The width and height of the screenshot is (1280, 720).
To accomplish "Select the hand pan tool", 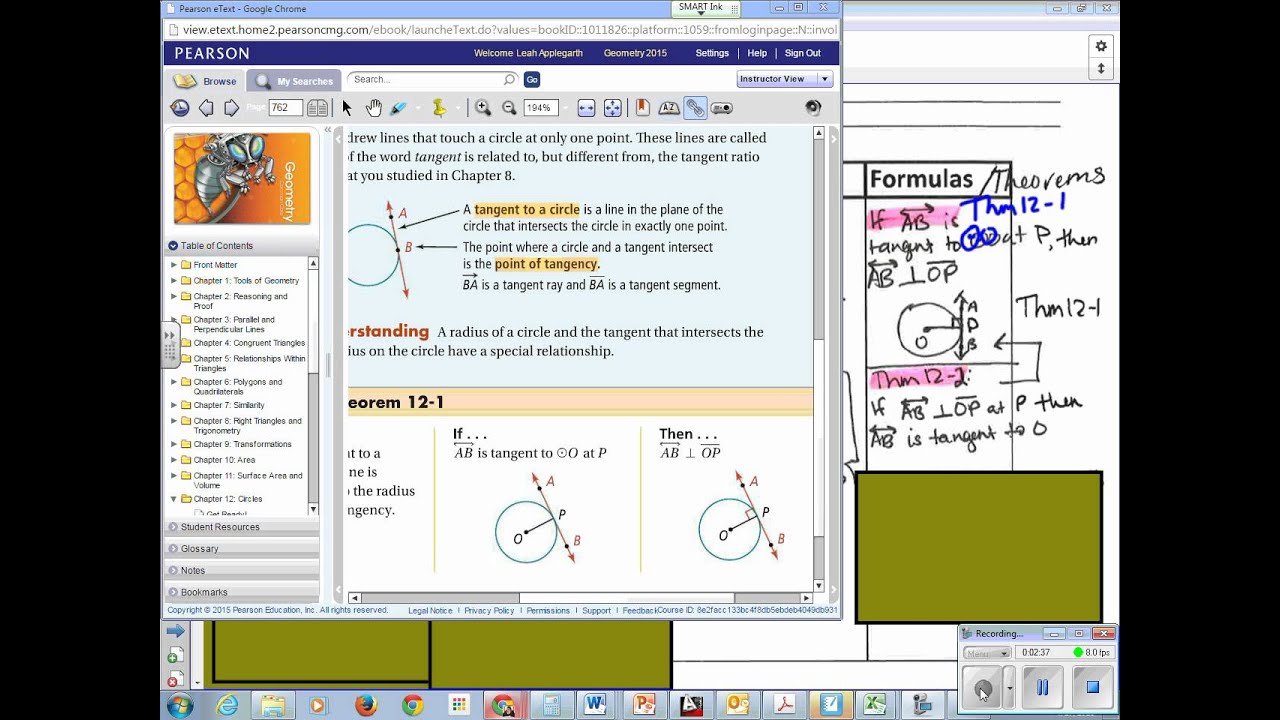I will coord(373,108).
